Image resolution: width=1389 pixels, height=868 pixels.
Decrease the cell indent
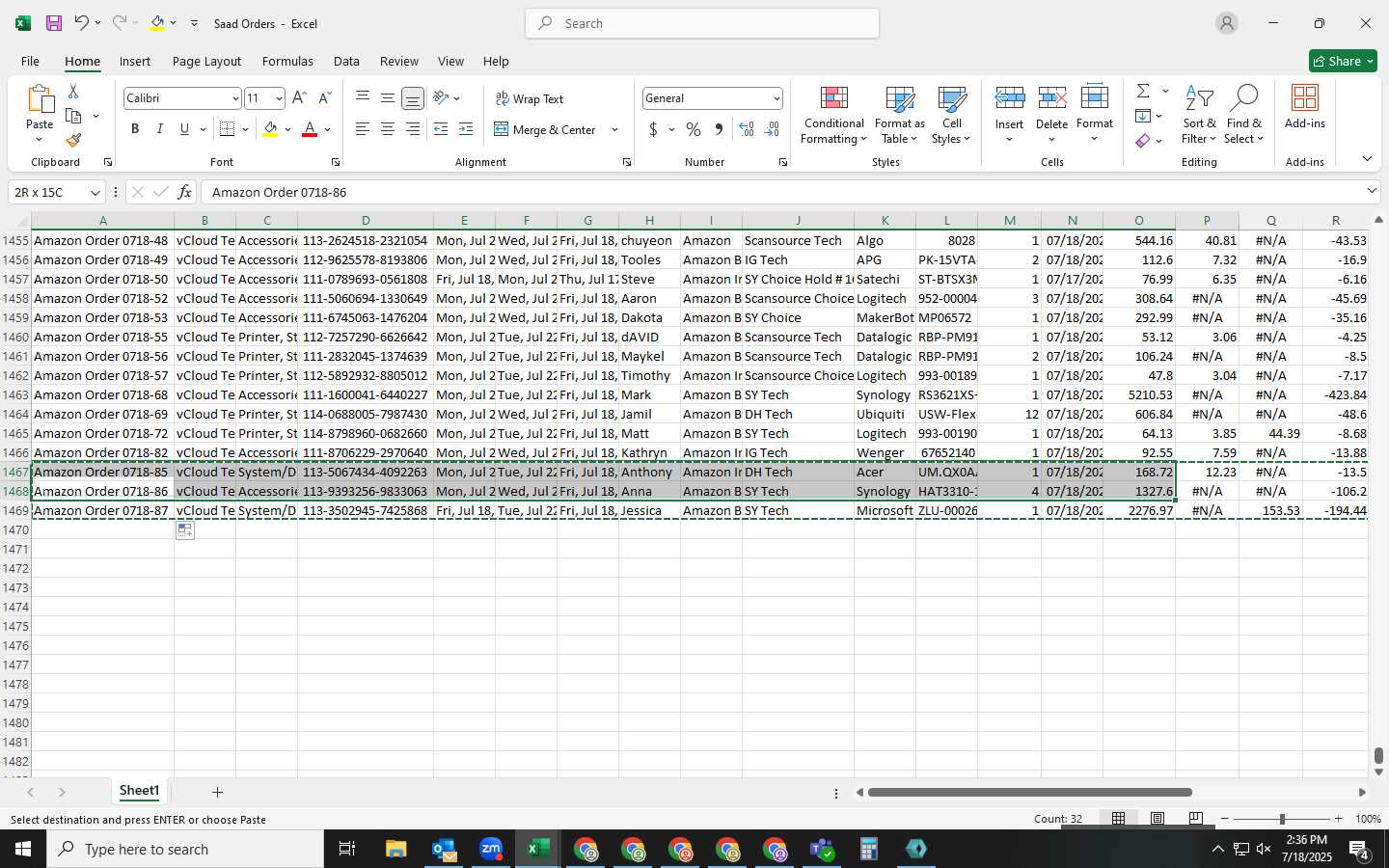click(441, 129)
